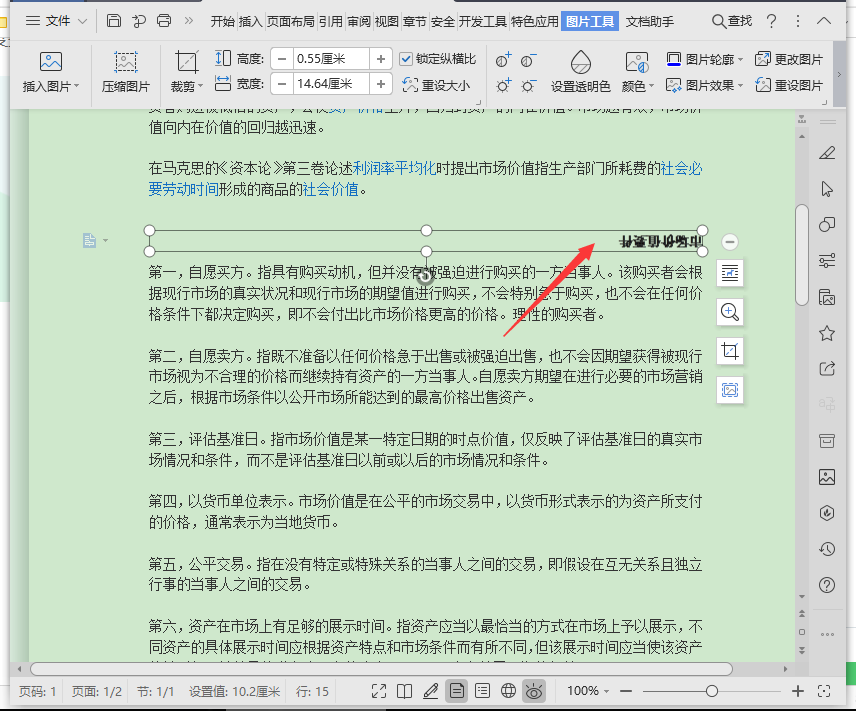Screen dimensions: 856x711
Task: Switch to outline view in status bar
Action: 483,691
